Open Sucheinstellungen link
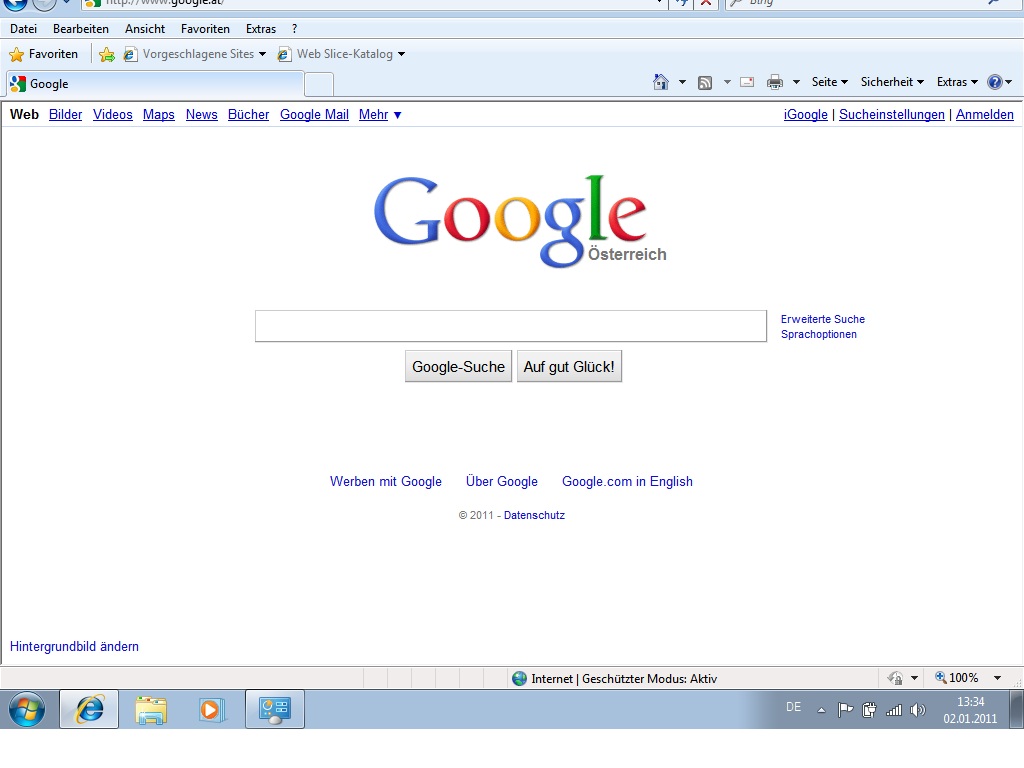The width and height of the screenshot is (1024, 768). click(x=891, y=115)
